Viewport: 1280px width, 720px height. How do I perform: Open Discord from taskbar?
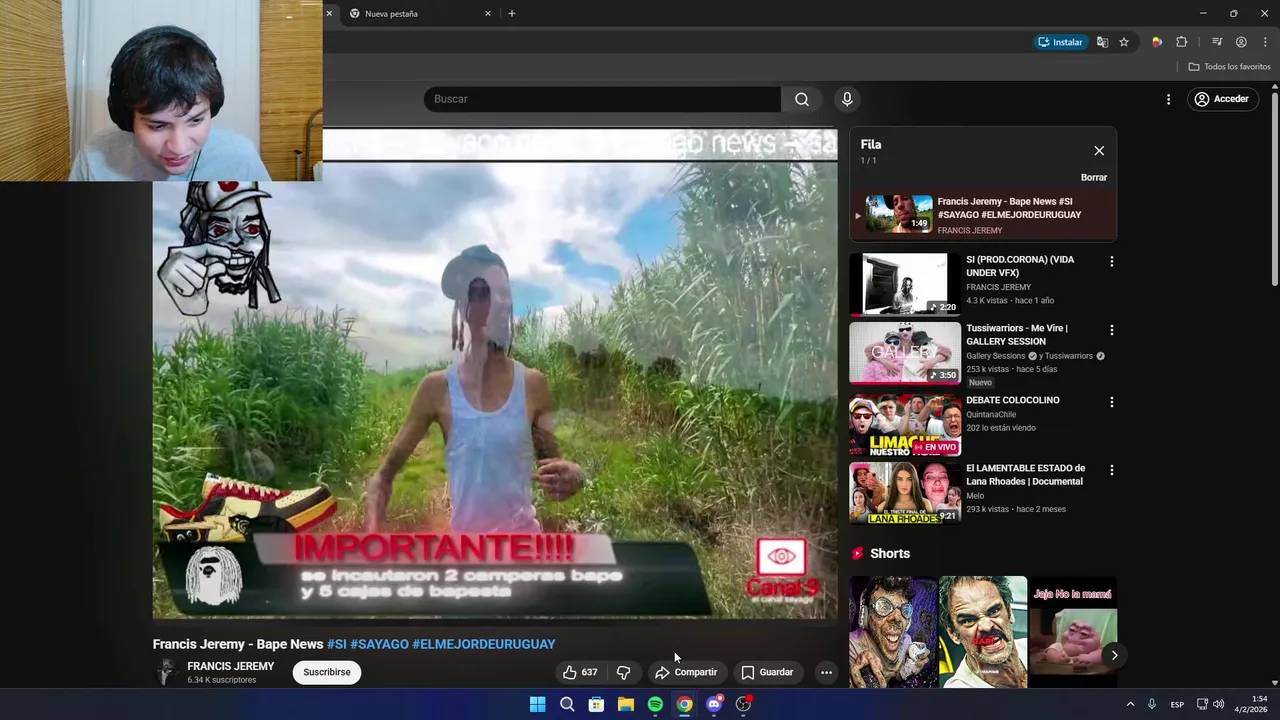(x=714, y=704)
